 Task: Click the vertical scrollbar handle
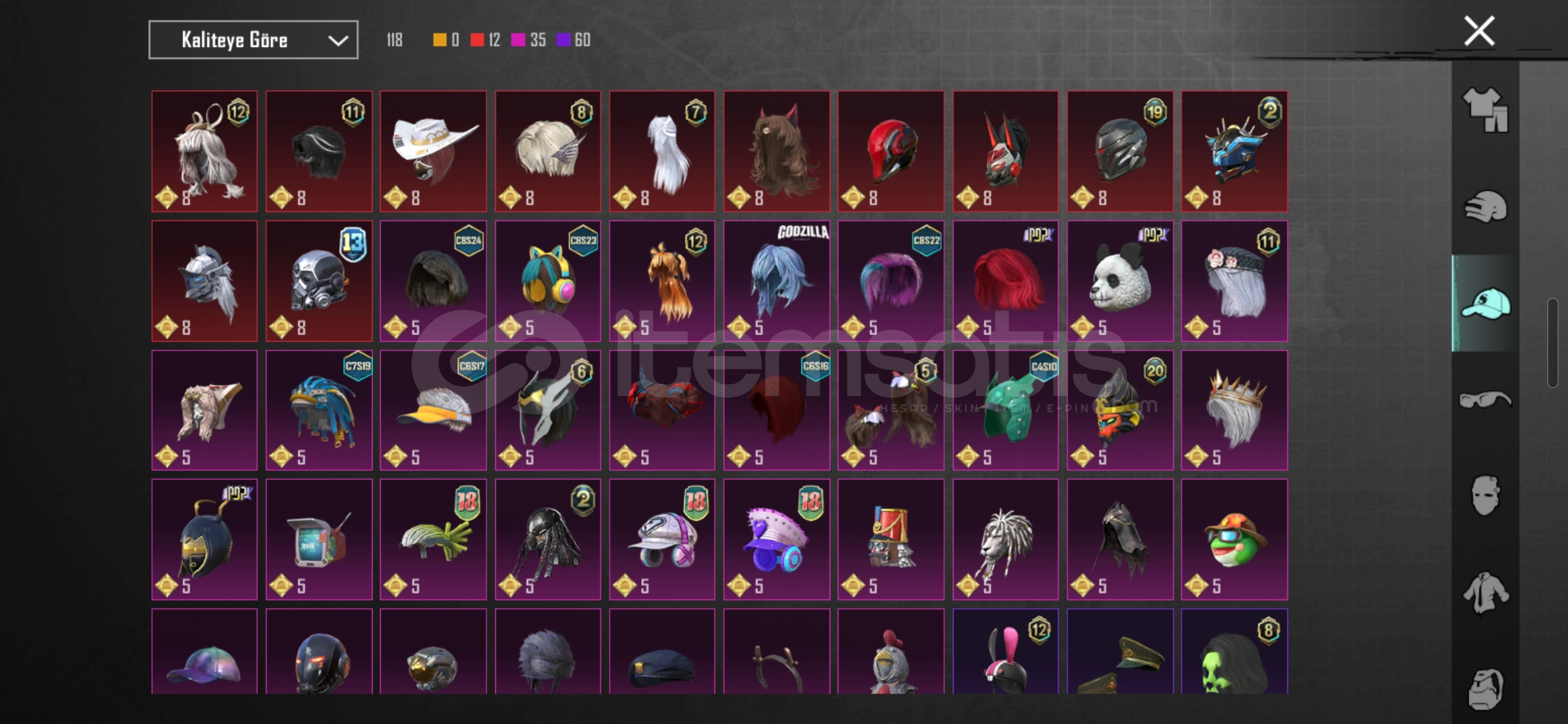coord(1553,343)
